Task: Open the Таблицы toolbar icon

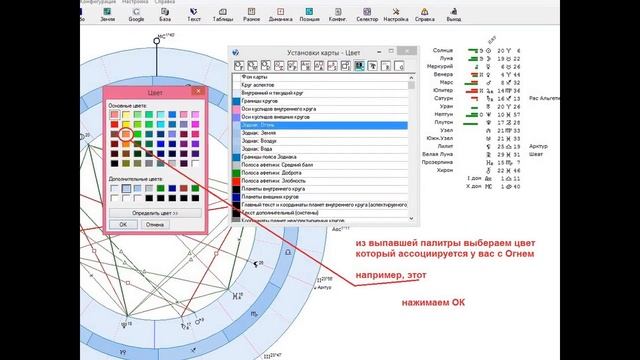Action: click(223, 14)
